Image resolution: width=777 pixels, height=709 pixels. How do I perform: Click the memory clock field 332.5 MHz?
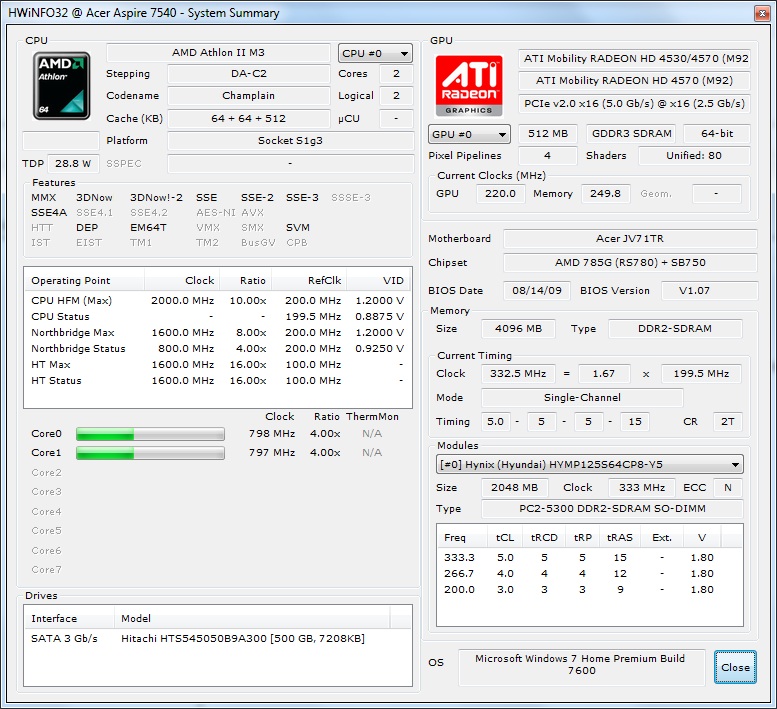(518, 374)
